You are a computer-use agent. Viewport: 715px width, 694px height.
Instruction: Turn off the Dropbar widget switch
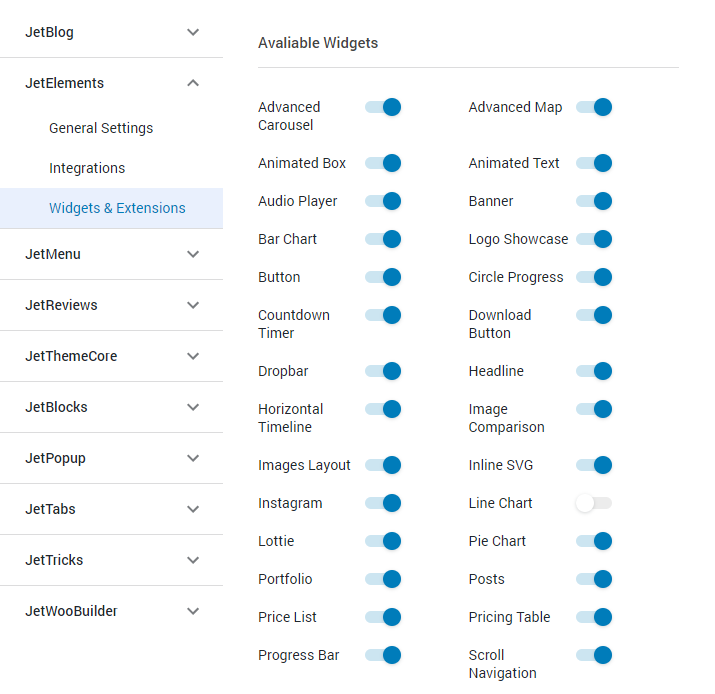[x=383, y=371]
